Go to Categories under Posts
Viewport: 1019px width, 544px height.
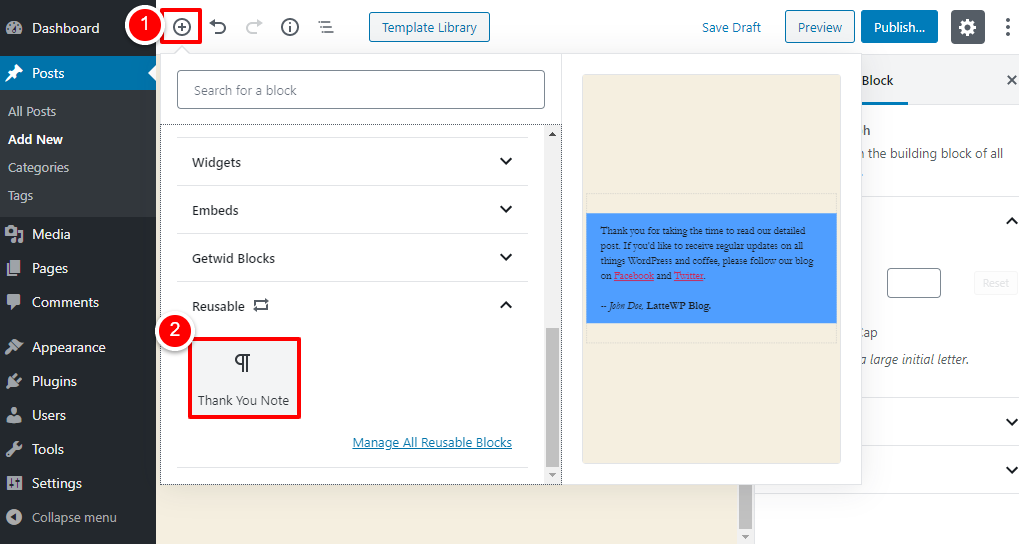tap(38, 167)
